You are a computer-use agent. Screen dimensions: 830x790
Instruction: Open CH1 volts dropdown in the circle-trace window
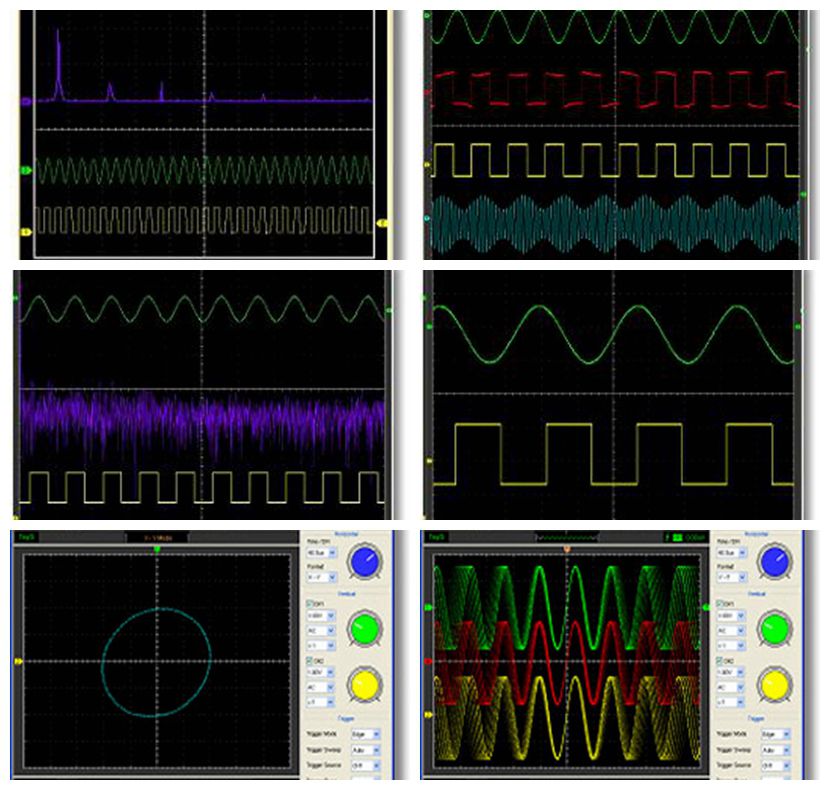click(321, 616)
